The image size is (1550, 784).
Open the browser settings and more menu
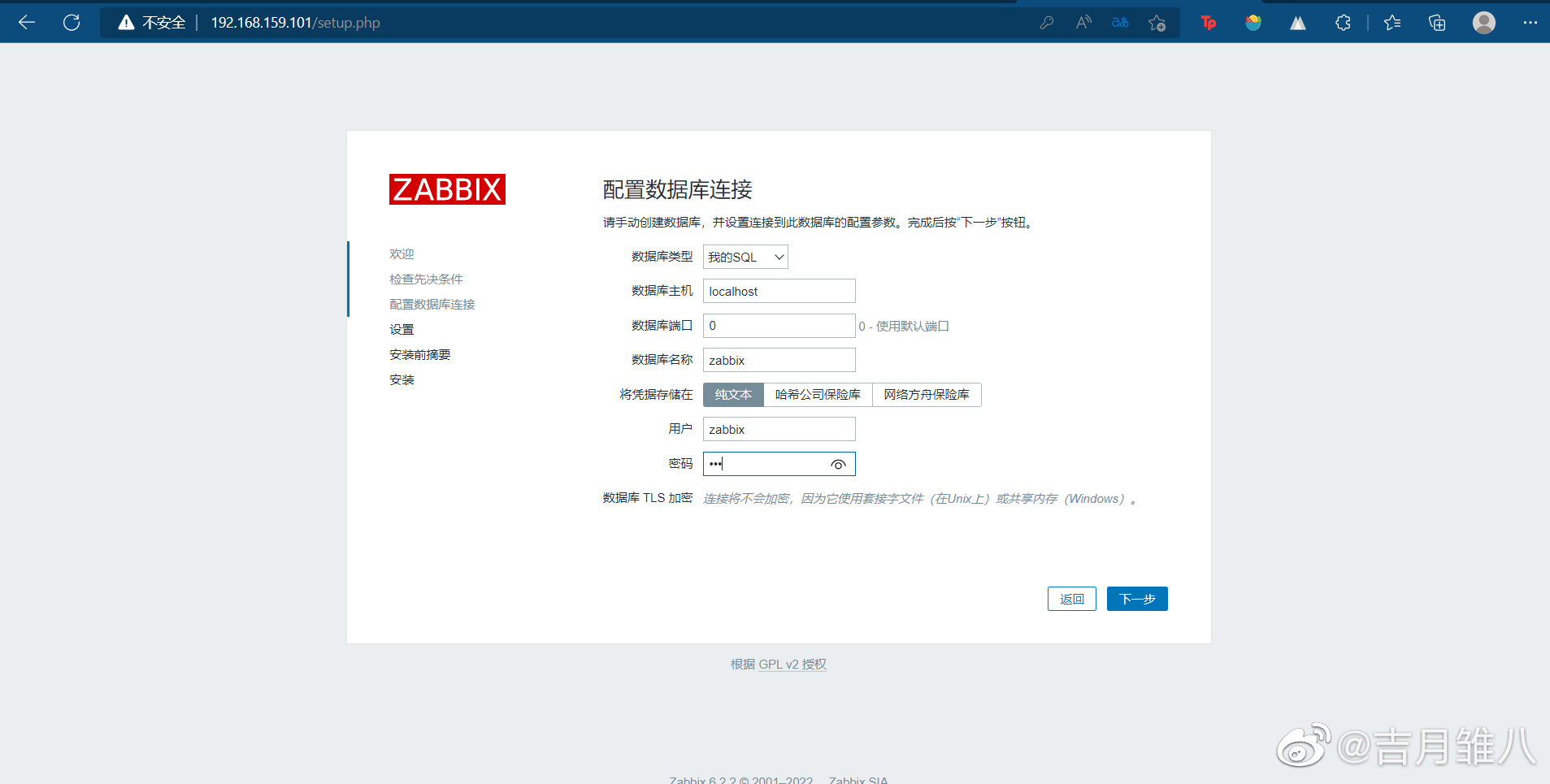tap(1530, 23)
